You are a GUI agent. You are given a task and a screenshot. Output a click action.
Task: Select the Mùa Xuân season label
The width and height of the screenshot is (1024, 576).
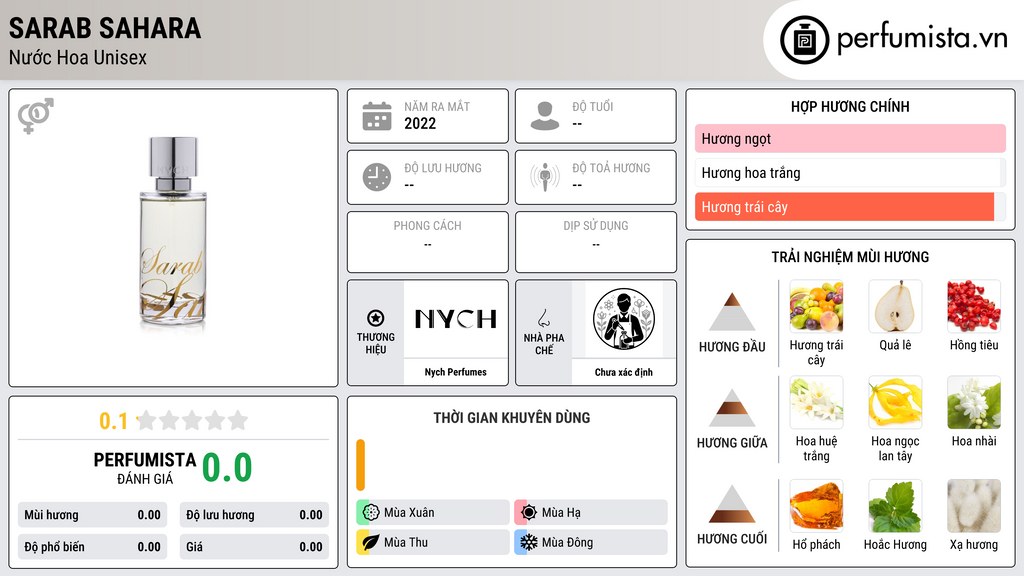click(x=409, y=513)
